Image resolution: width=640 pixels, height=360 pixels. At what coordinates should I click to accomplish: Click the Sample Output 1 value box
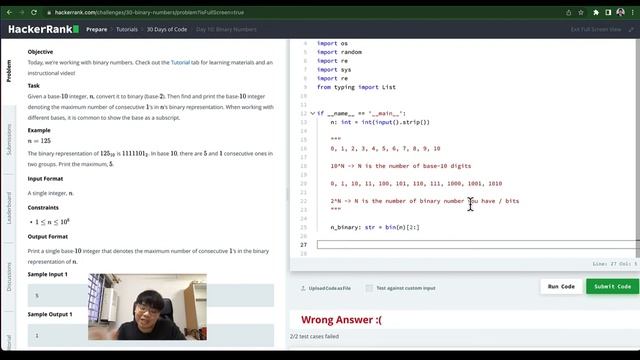(151, 336)
